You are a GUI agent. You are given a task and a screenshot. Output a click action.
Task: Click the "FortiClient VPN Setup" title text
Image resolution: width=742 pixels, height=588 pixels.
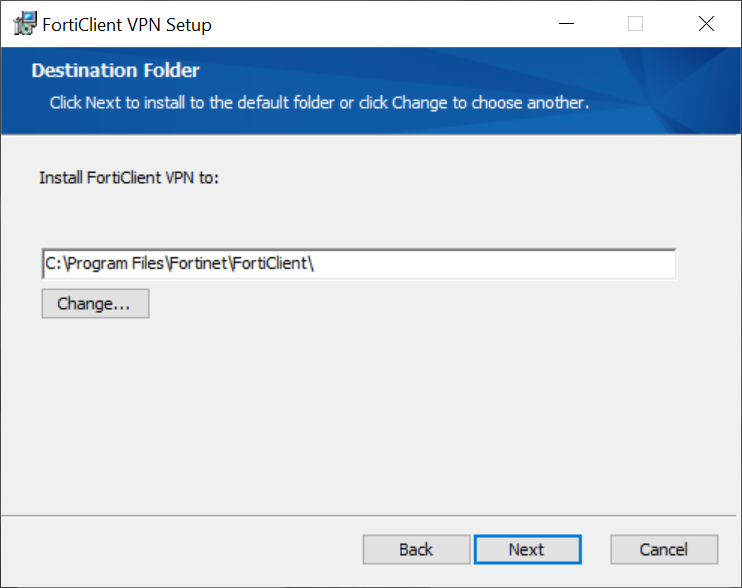(x=128, y=25)
